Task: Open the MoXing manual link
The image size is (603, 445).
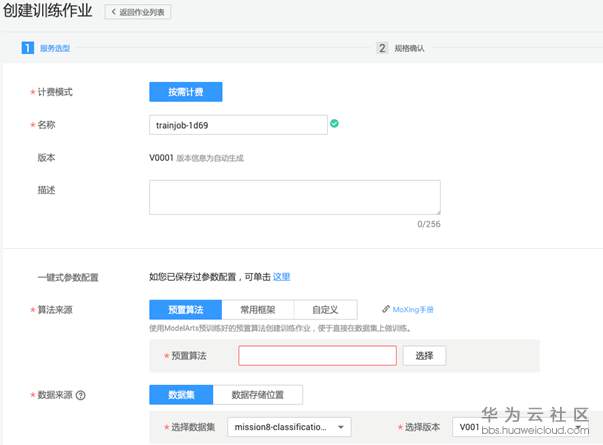Action: (x=413, y=309)
